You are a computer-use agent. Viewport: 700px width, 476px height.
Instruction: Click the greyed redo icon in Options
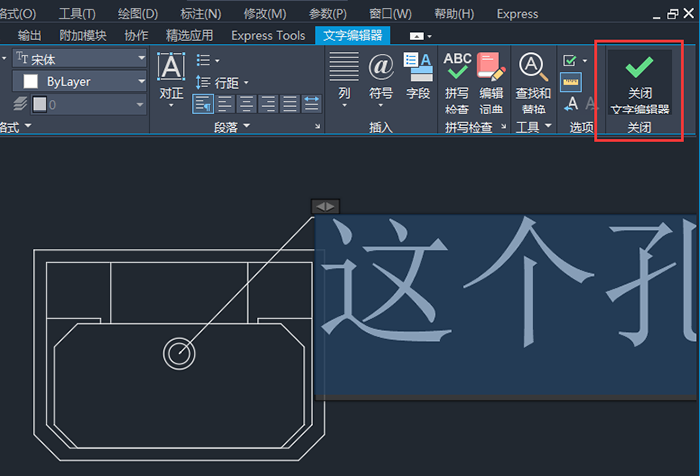coord(590,104)
